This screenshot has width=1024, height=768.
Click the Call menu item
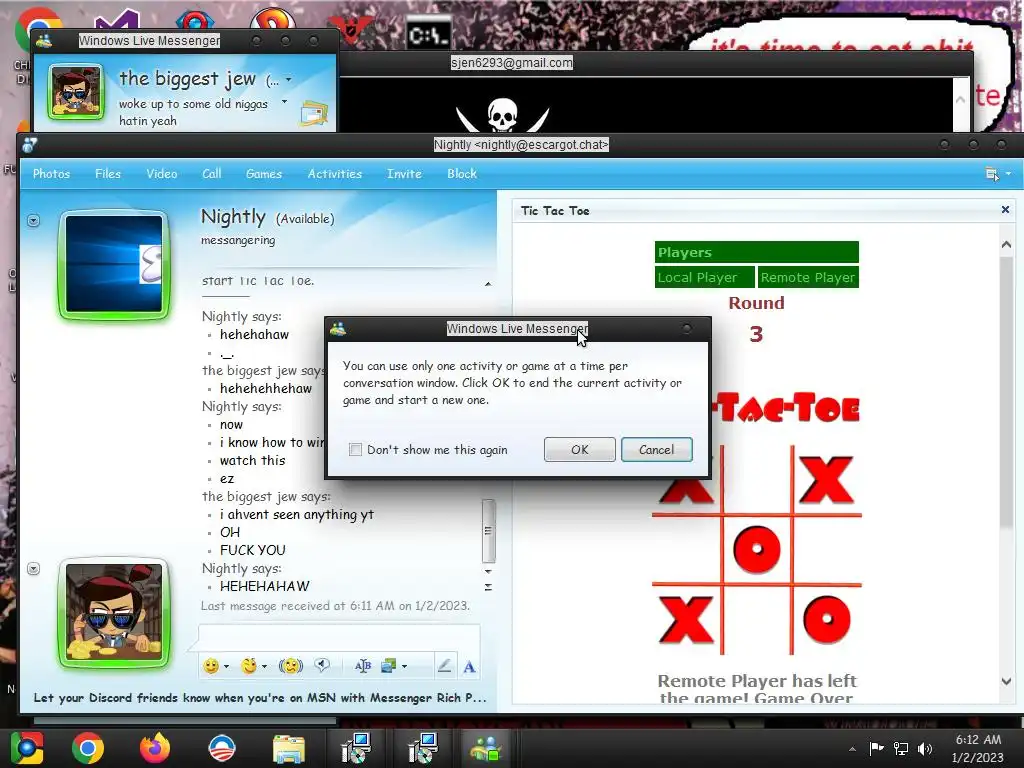pyautogui.click(x=212, y=174)
